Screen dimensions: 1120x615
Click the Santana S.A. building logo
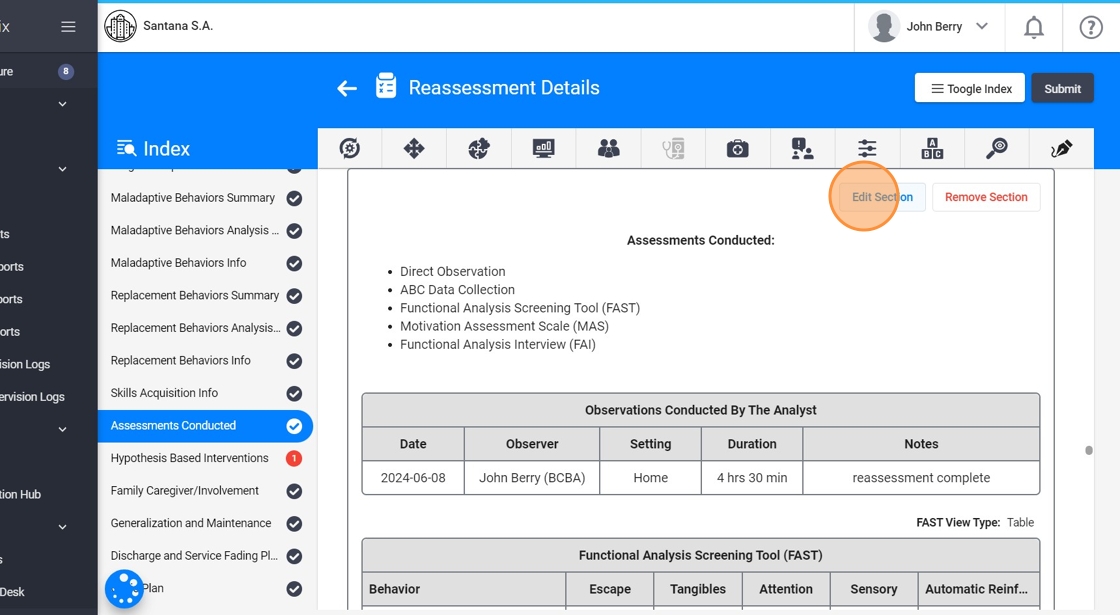pyautogui.click(x=120, y=26)
